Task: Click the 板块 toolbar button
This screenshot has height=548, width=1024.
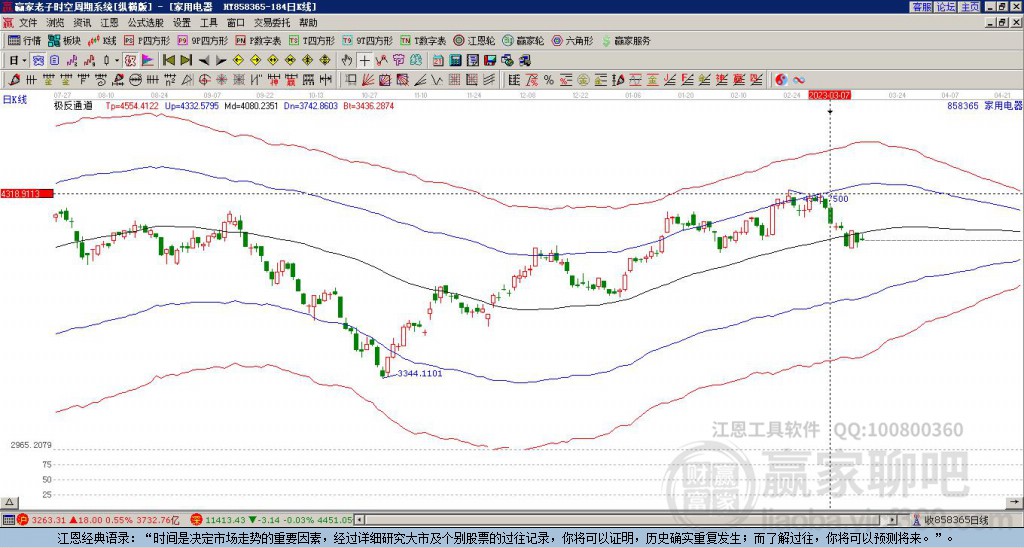Action: pyautogui.click(x=65, y=40)
